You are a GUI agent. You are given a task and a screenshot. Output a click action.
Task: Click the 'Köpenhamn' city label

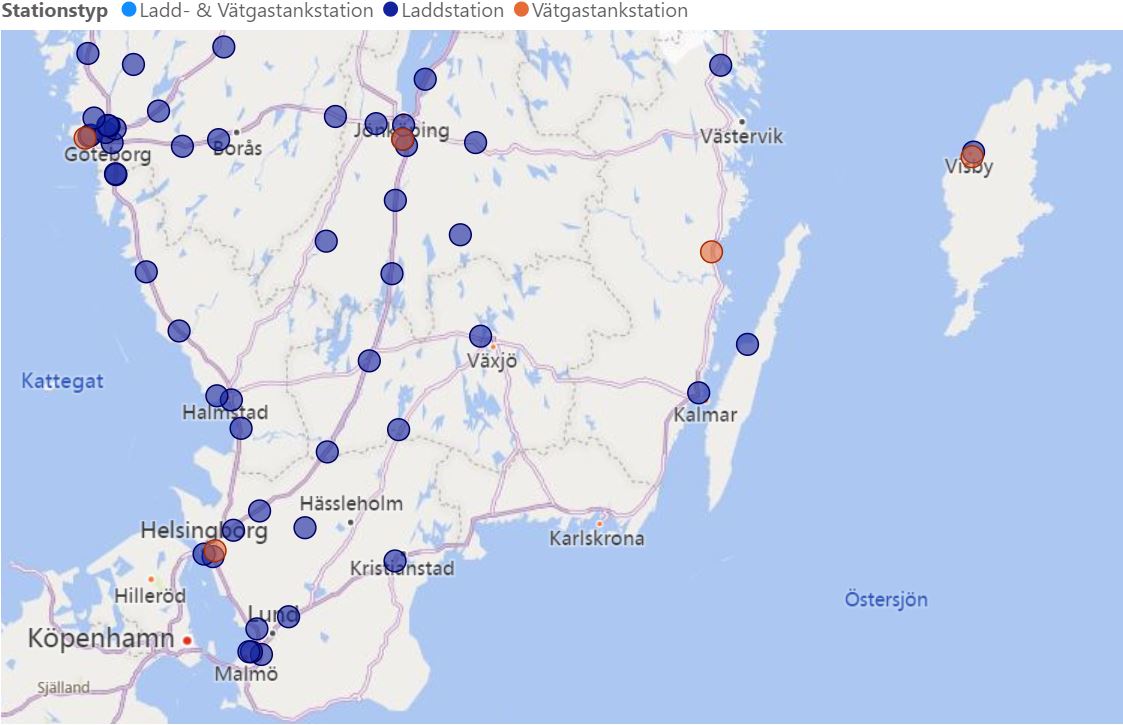[x=101, y=638]
